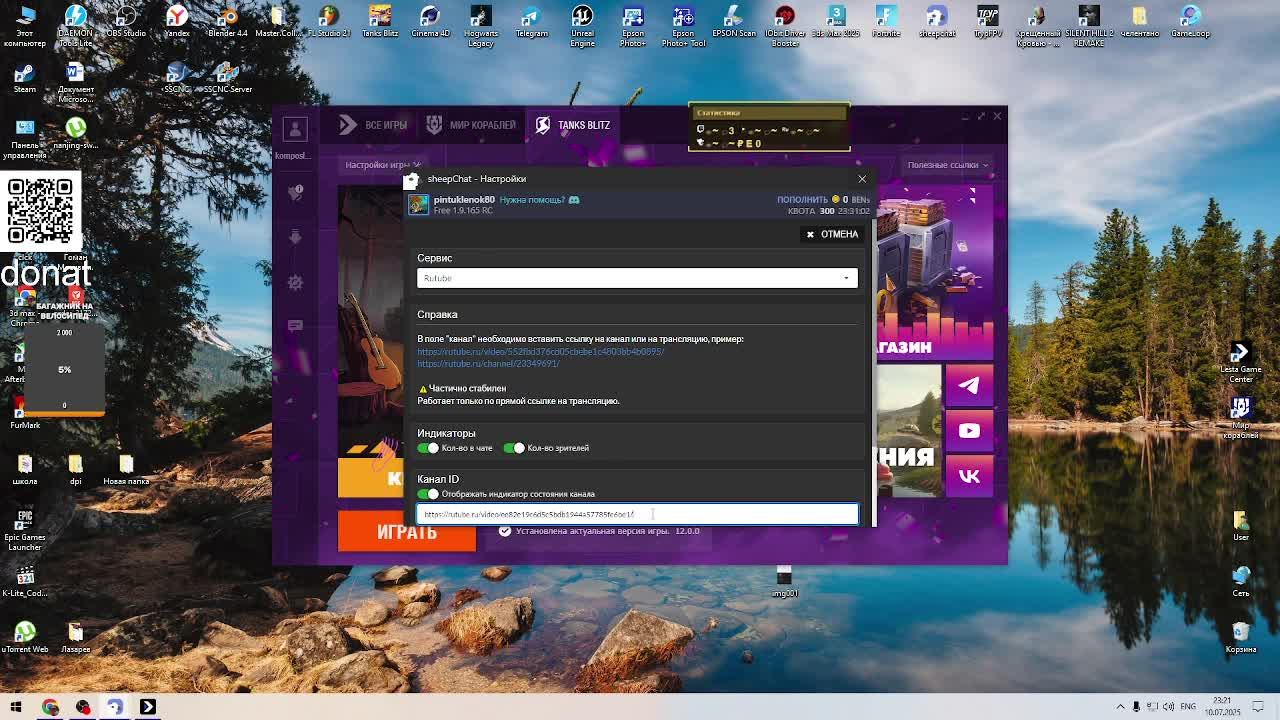Open the VK social link tile

[x=969, y=476]
